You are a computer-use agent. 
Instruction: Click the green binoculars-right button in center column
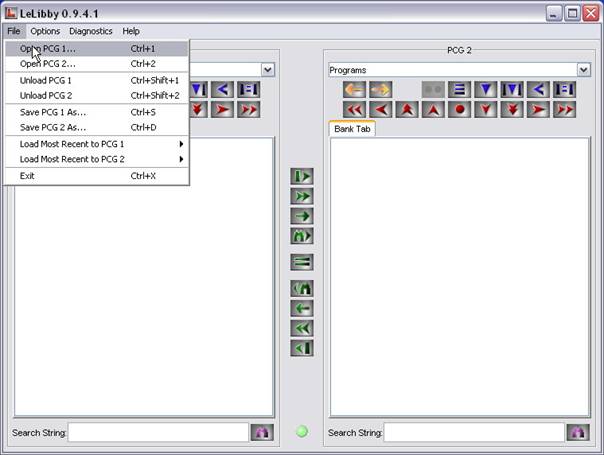pos(302,236)
